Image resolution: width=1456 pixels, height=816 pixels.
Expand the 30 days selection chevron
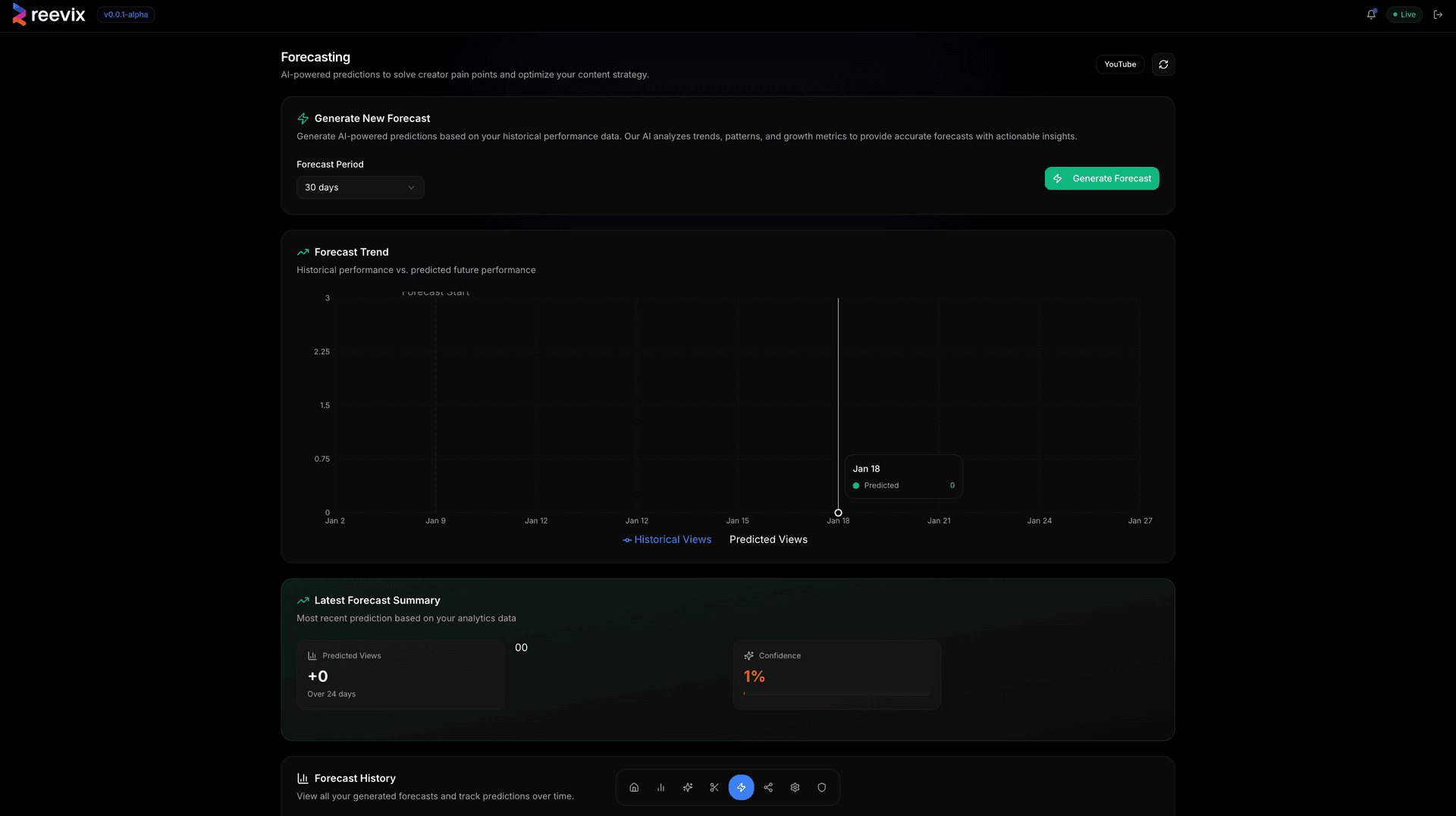[x=410, y=187]
